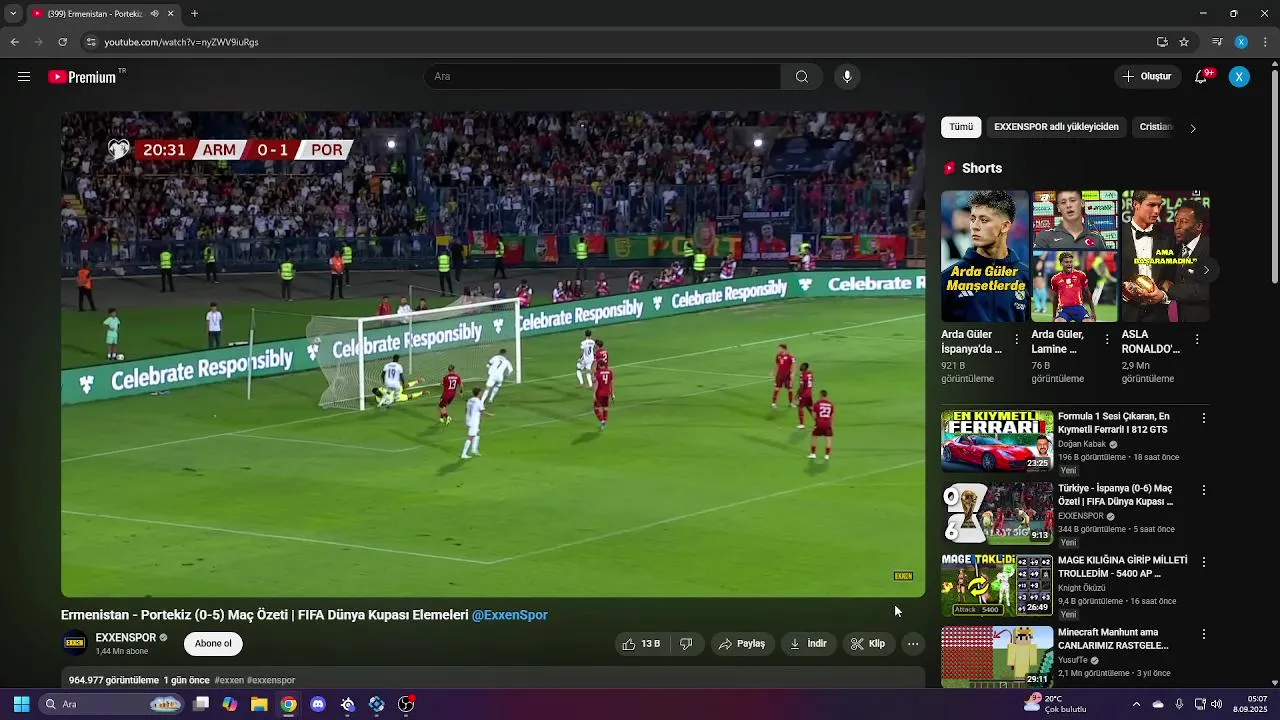Open more actions under the video
Viewport: 1280px width, 720px height.
click(913, 644)
